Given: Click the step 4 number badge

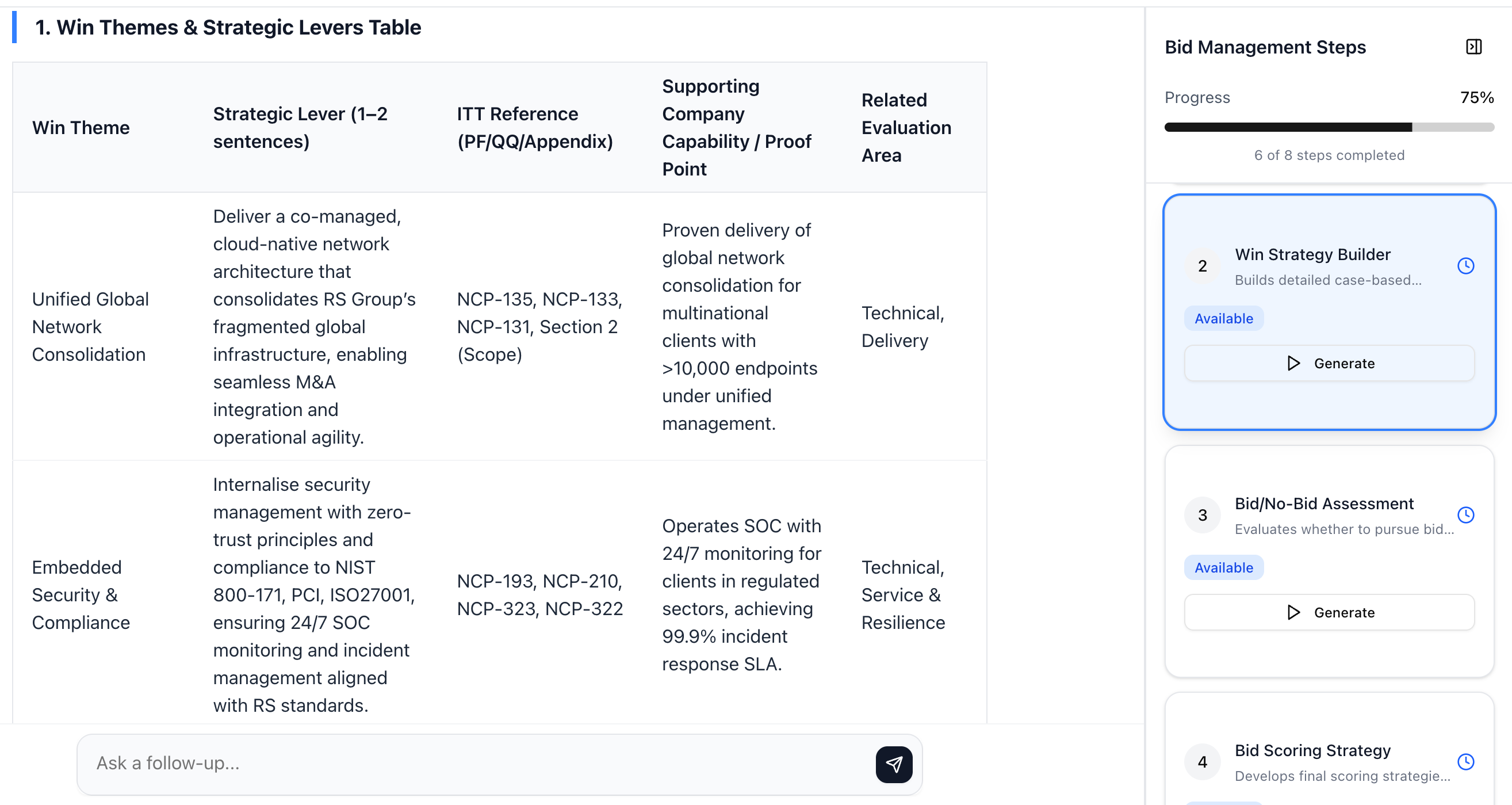Looking at the screenshot, I should click(x=1202, y=761).
